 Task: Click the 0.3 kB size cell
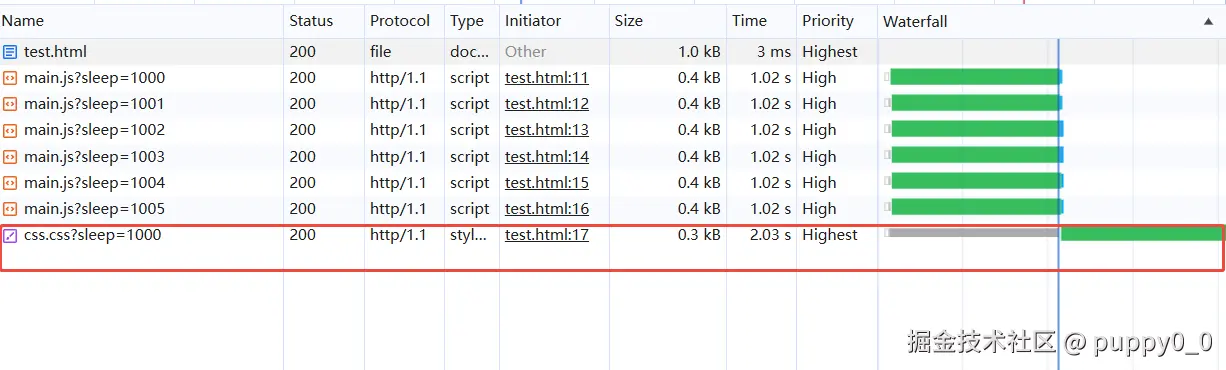click(x=699, y=235)
